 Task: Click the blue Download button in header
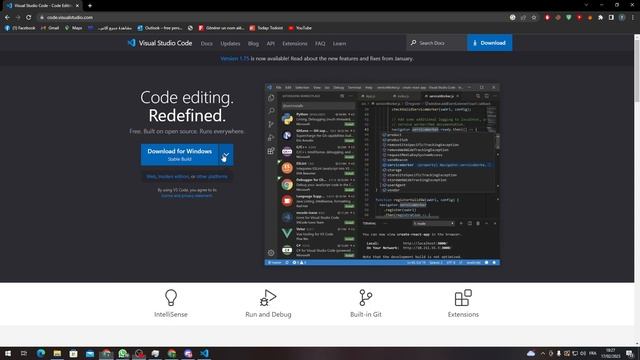pos(489,43)
